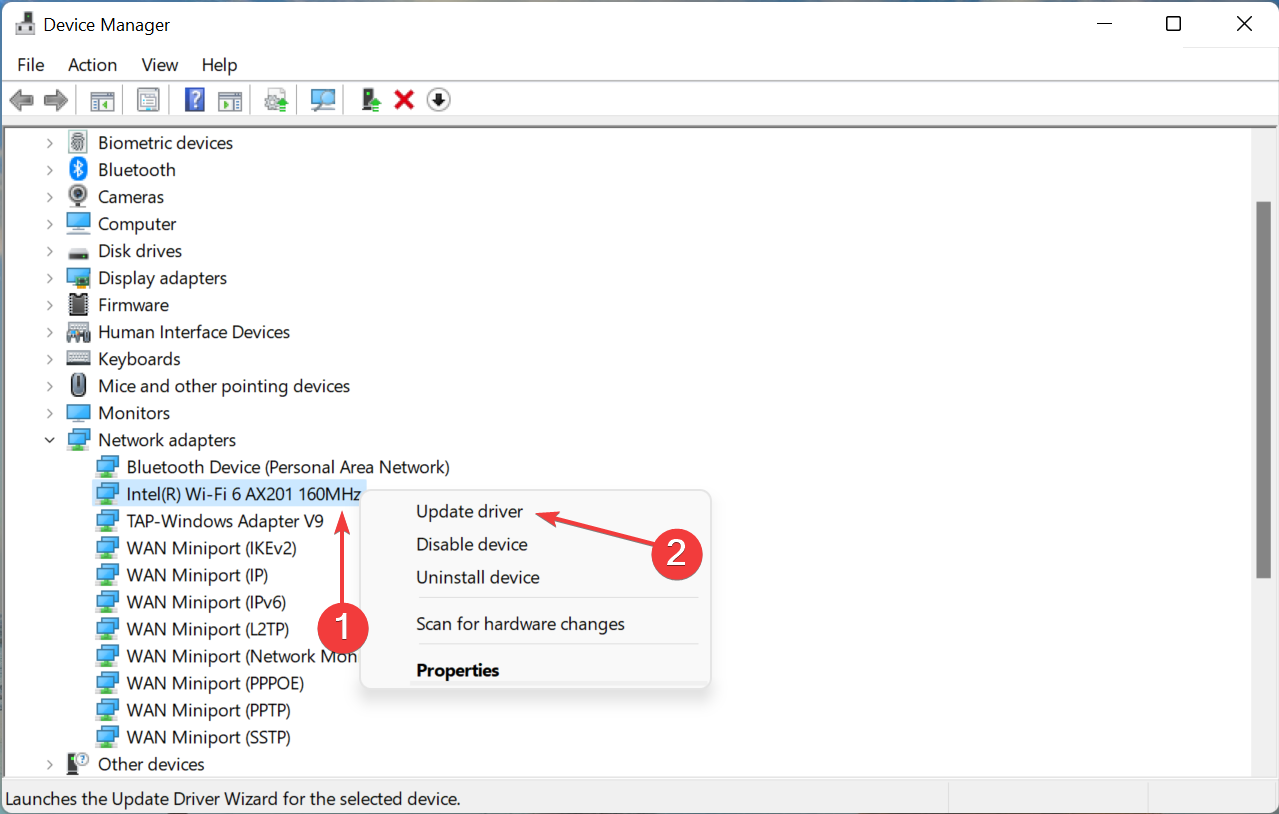This screenshot has height=814, width=1279.
Task: Select the Mice and other pointing devices icon
Action: 78,386
